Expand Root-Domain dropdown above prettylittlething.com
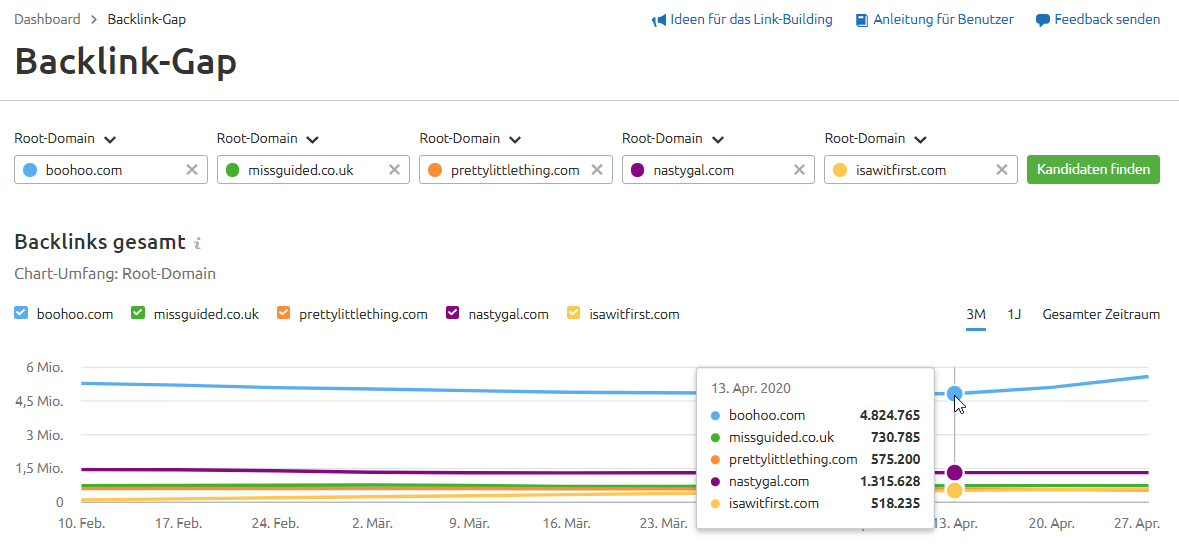Viewport: 1179px width, 545px height. (471, 139)
